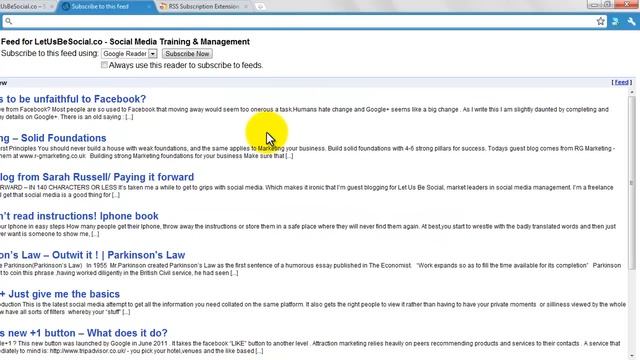Viewport: 640px width, 360px height.
Task: Click the extension icon next to wrench
Action: 616,21
